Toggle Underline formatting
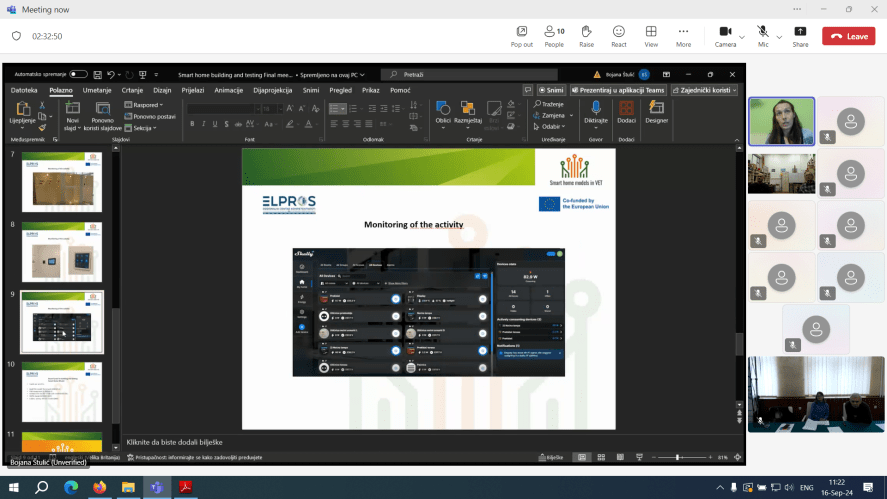 (215, 124)
